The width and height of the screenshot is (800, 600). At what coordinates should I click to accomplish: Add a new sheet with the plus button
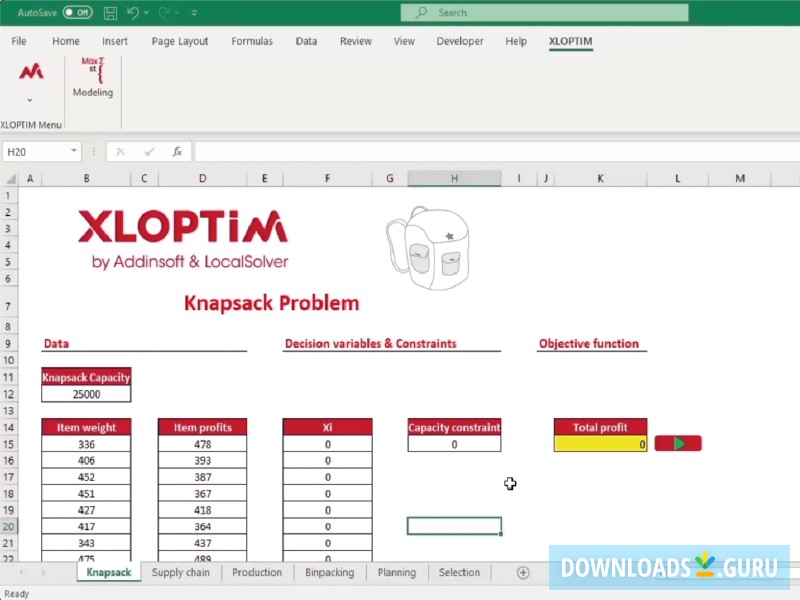point(522,572)
